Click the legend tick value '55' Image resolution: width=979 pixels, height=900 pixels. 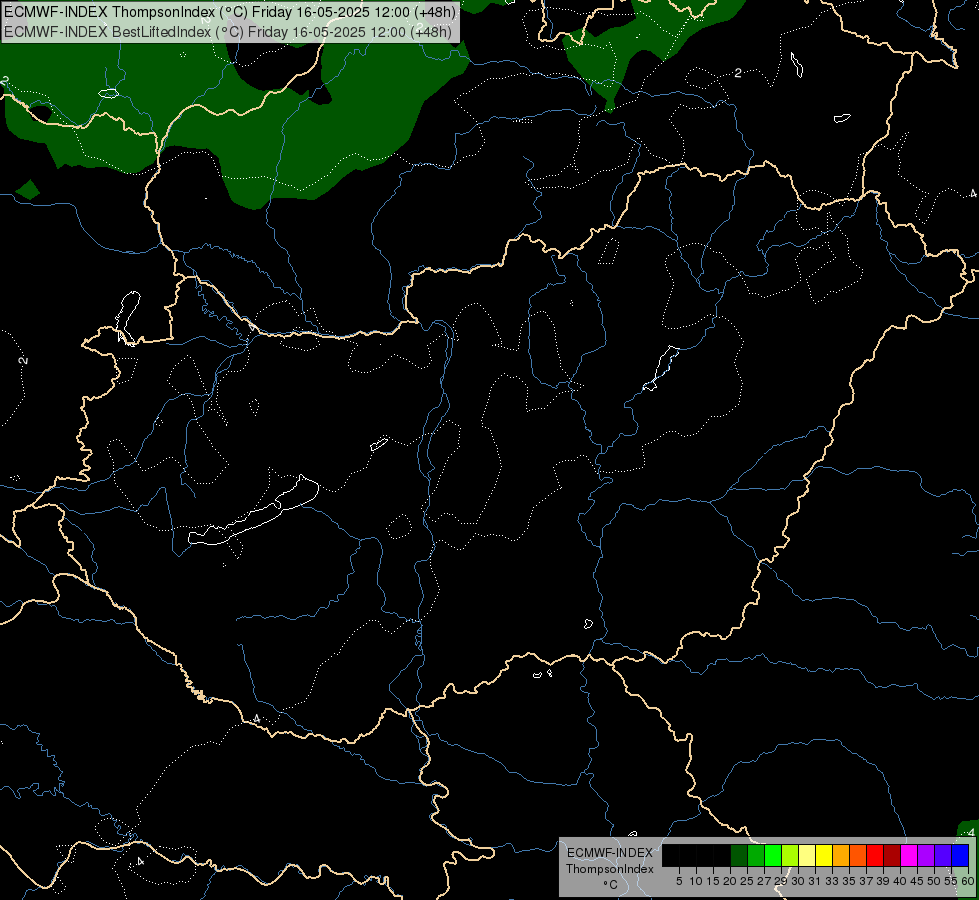coord(951,881)
